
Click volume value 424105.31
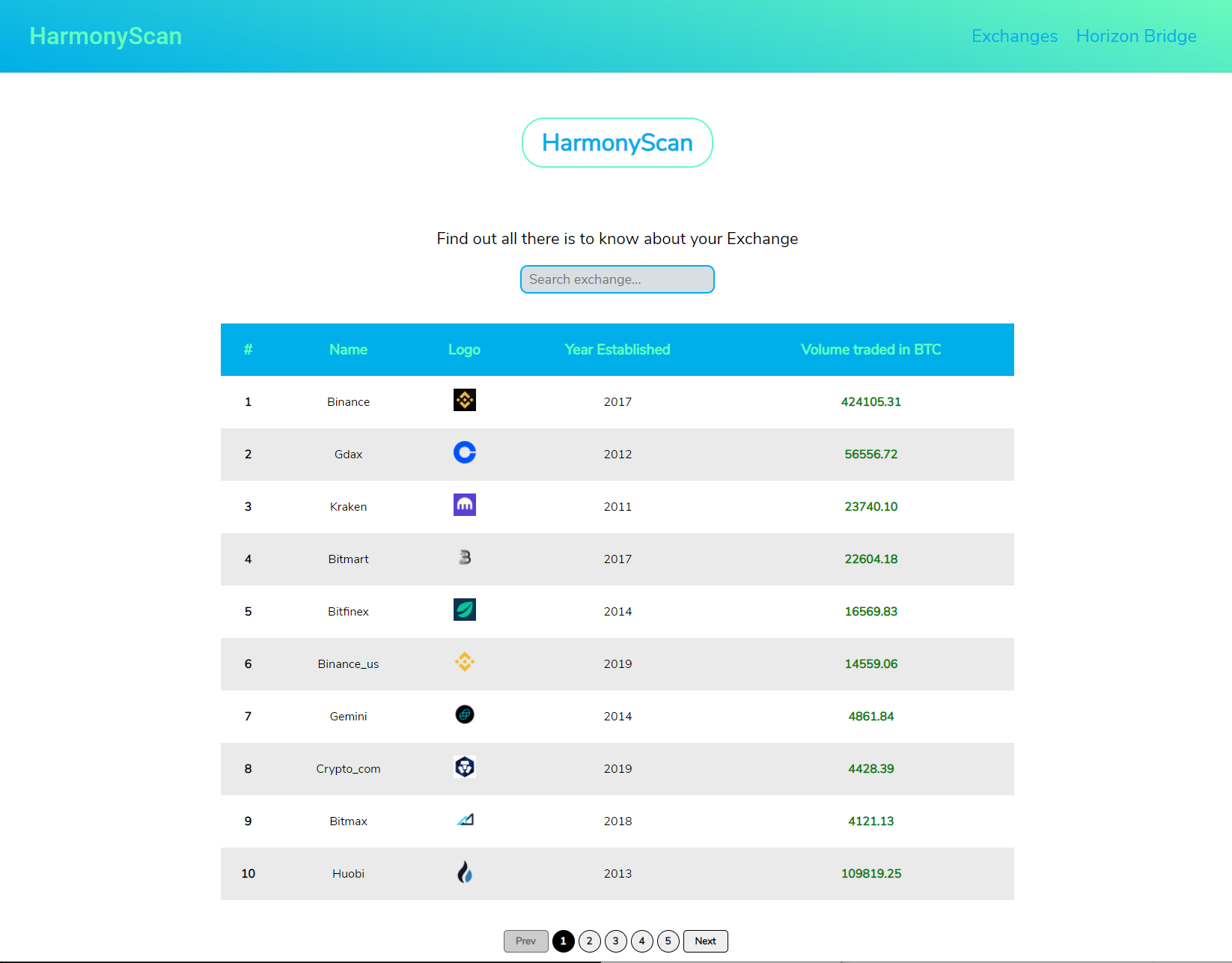coord(871,402)
